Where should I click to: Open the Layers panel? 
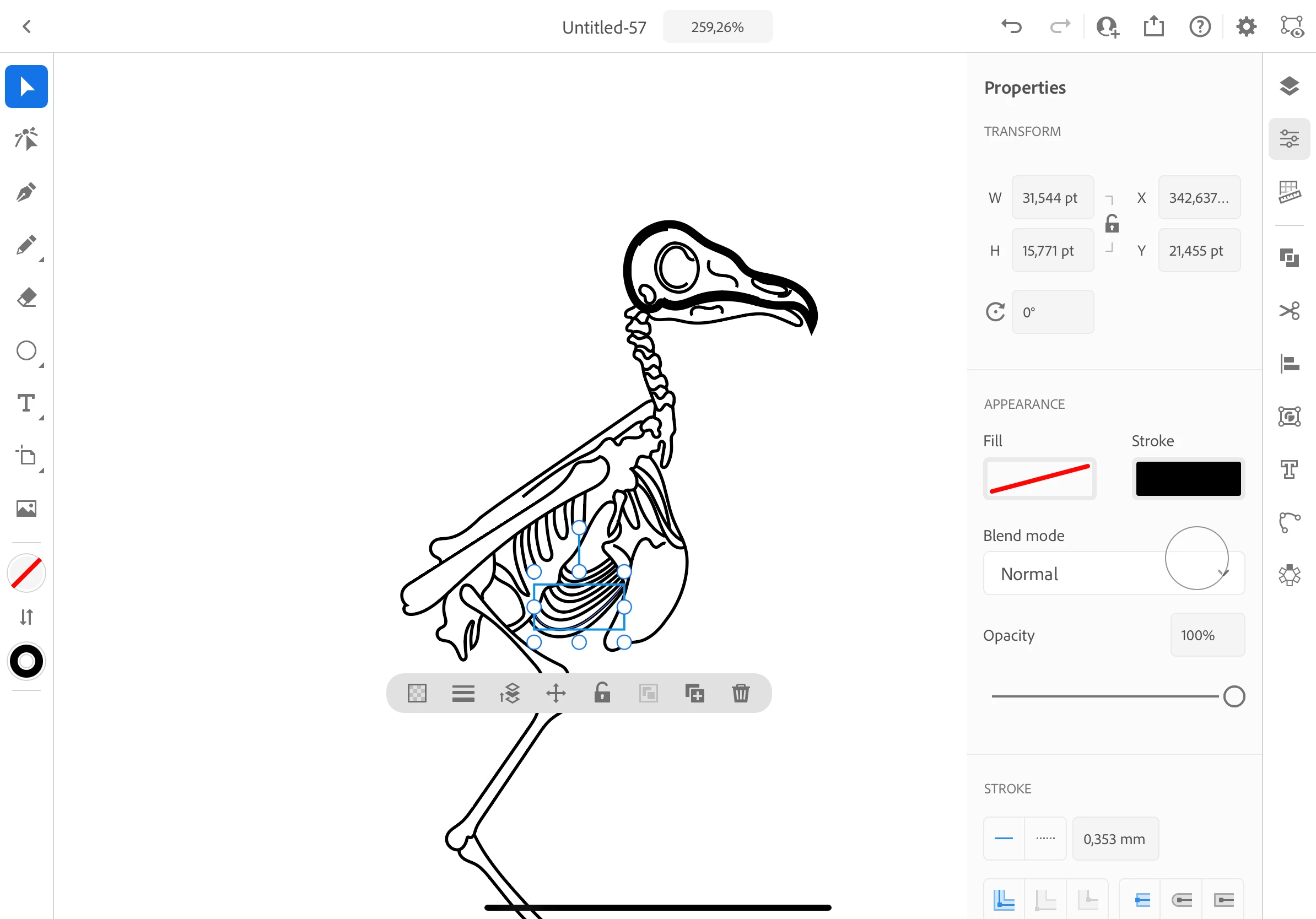click(x=1289, y=87)
